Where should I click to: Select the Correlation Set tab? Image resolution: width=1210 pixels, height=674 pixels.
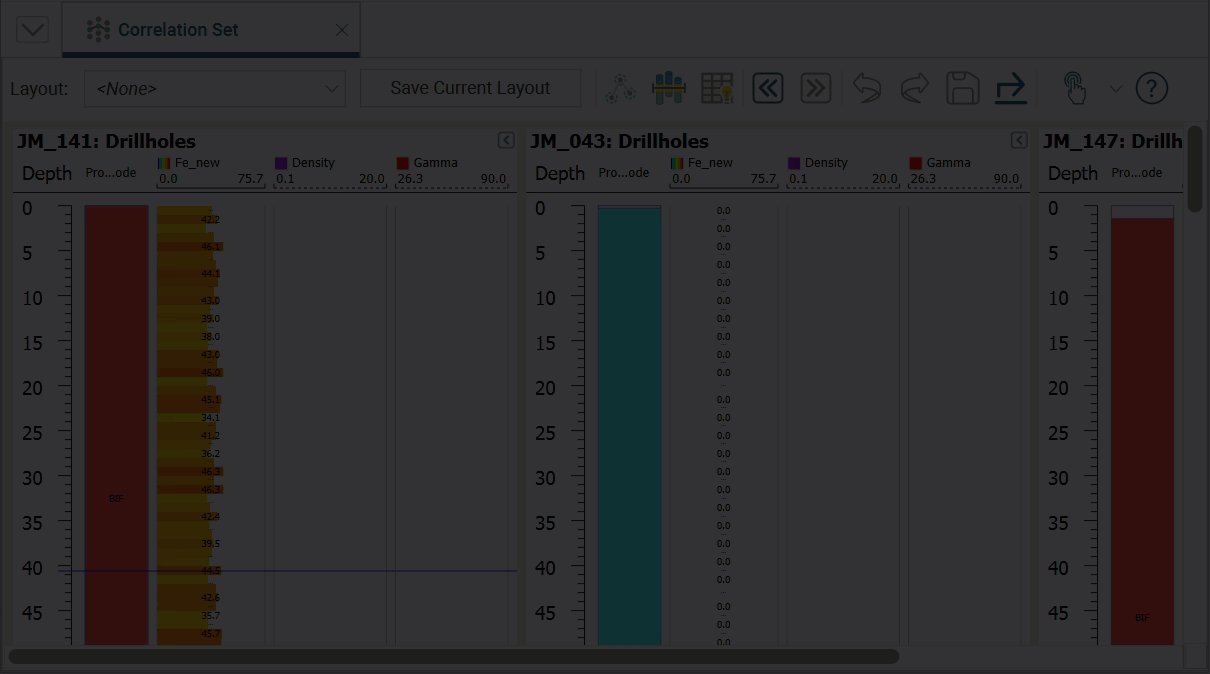(x=178, y=30)
